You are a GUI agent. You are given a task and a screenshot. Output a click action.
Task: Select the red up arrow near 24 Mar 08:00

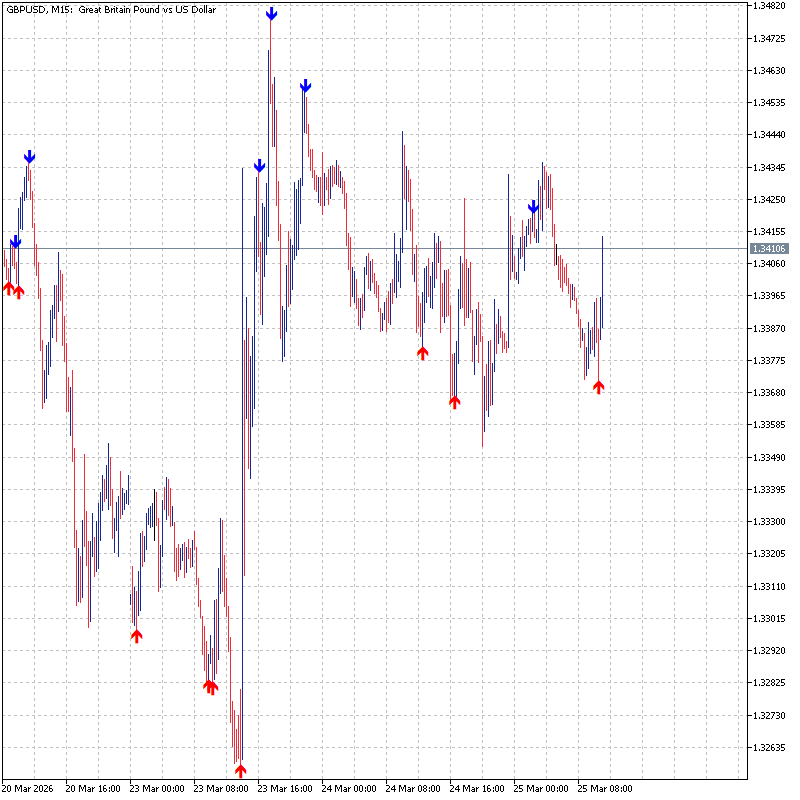[422, 352]
